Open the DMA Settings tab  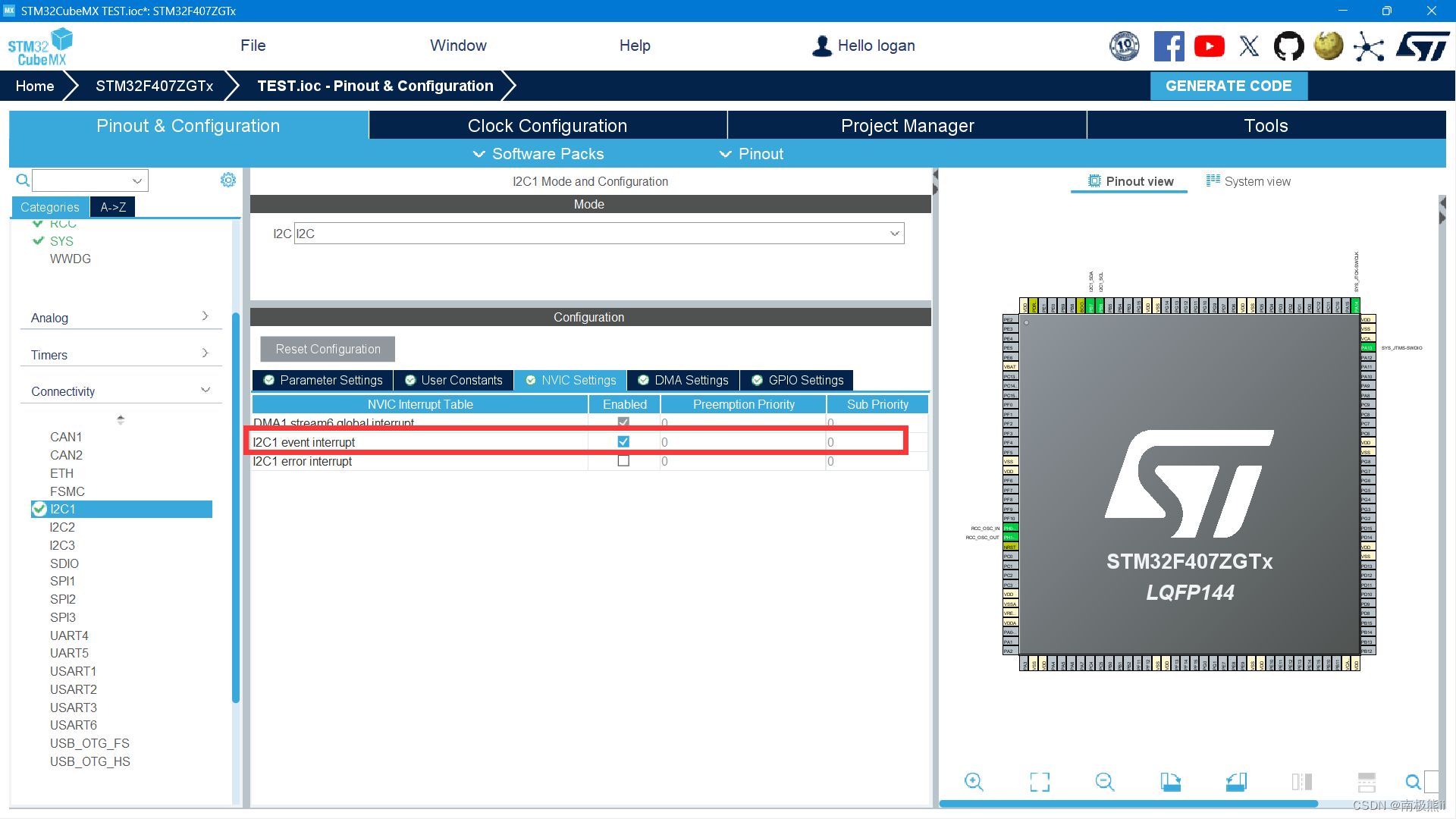click(683, 380)
